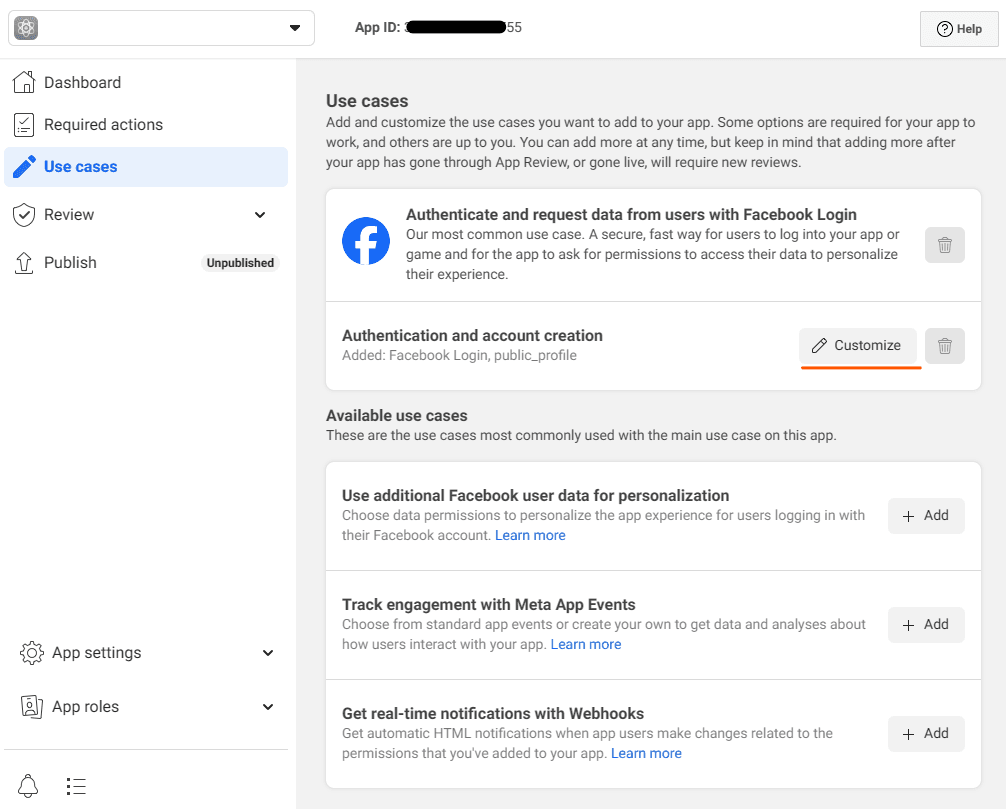This screenshot has height=809, width=1006.
Task: Click the Help button
Action: [x=959, y=29]
